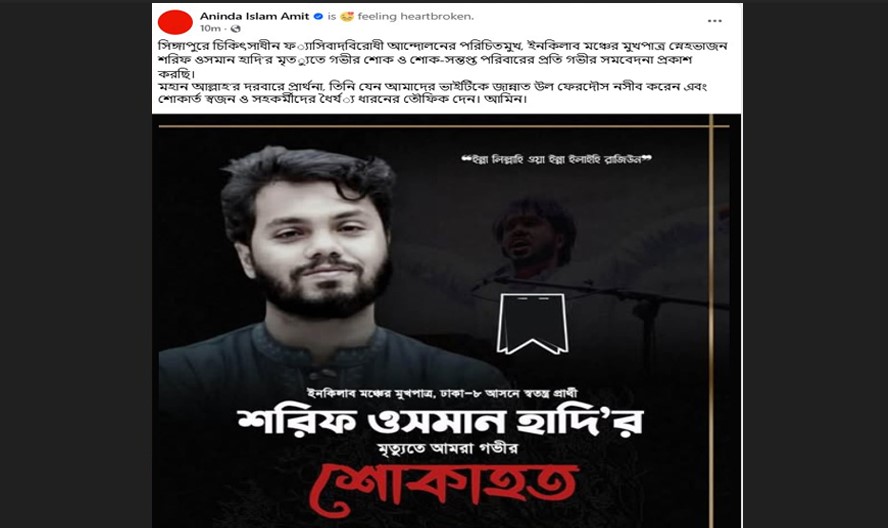
Task: Click the black mourning ribbon badge
Action: (532, 324)
